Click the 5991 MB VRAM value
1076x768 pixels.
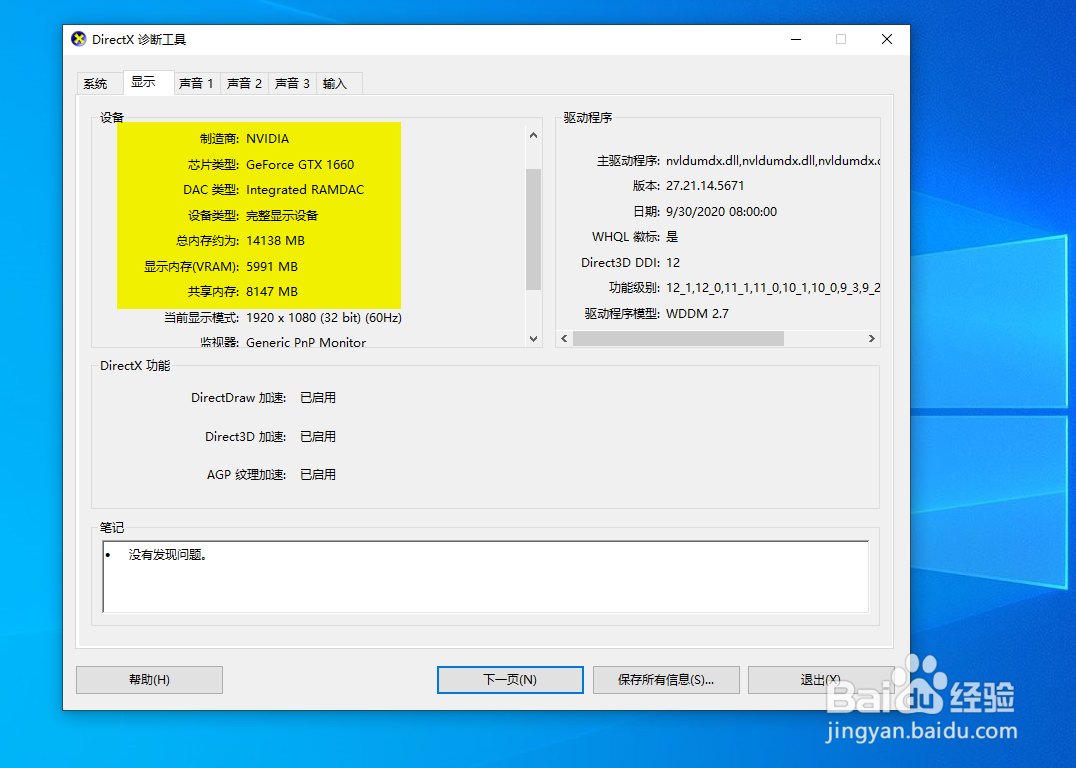[x=272, y=266]
